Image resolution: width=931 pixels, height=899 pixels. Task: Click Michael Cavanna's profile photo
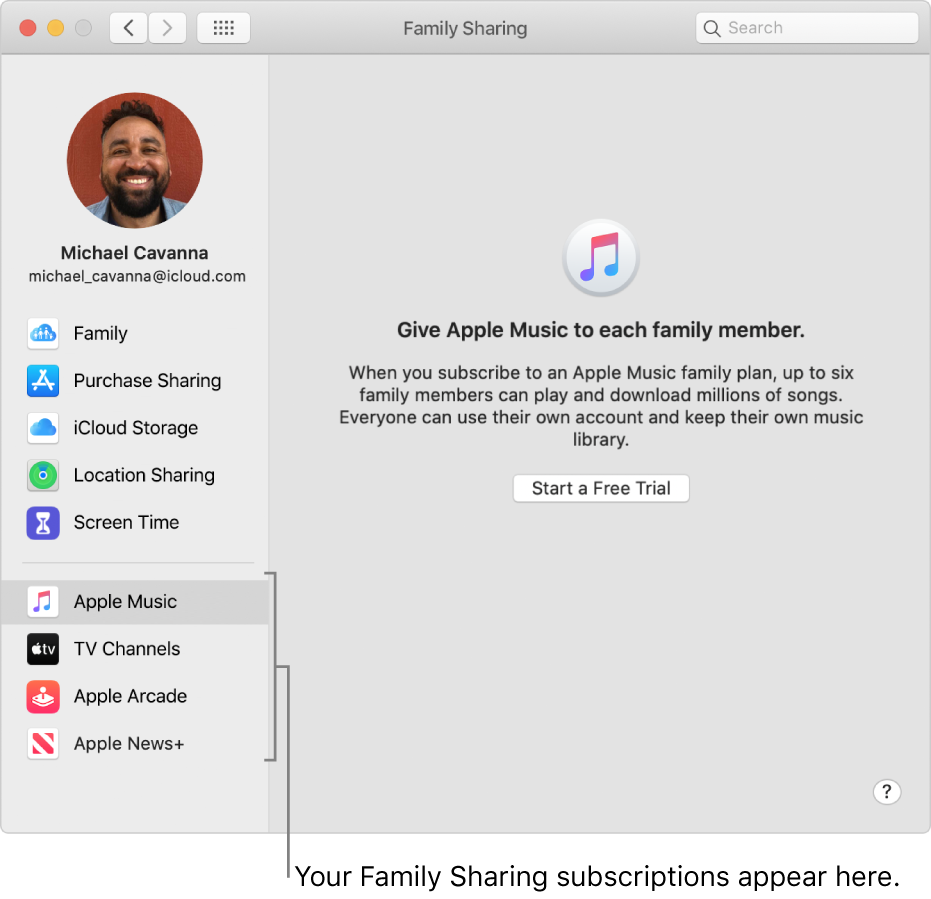(134, 160)
